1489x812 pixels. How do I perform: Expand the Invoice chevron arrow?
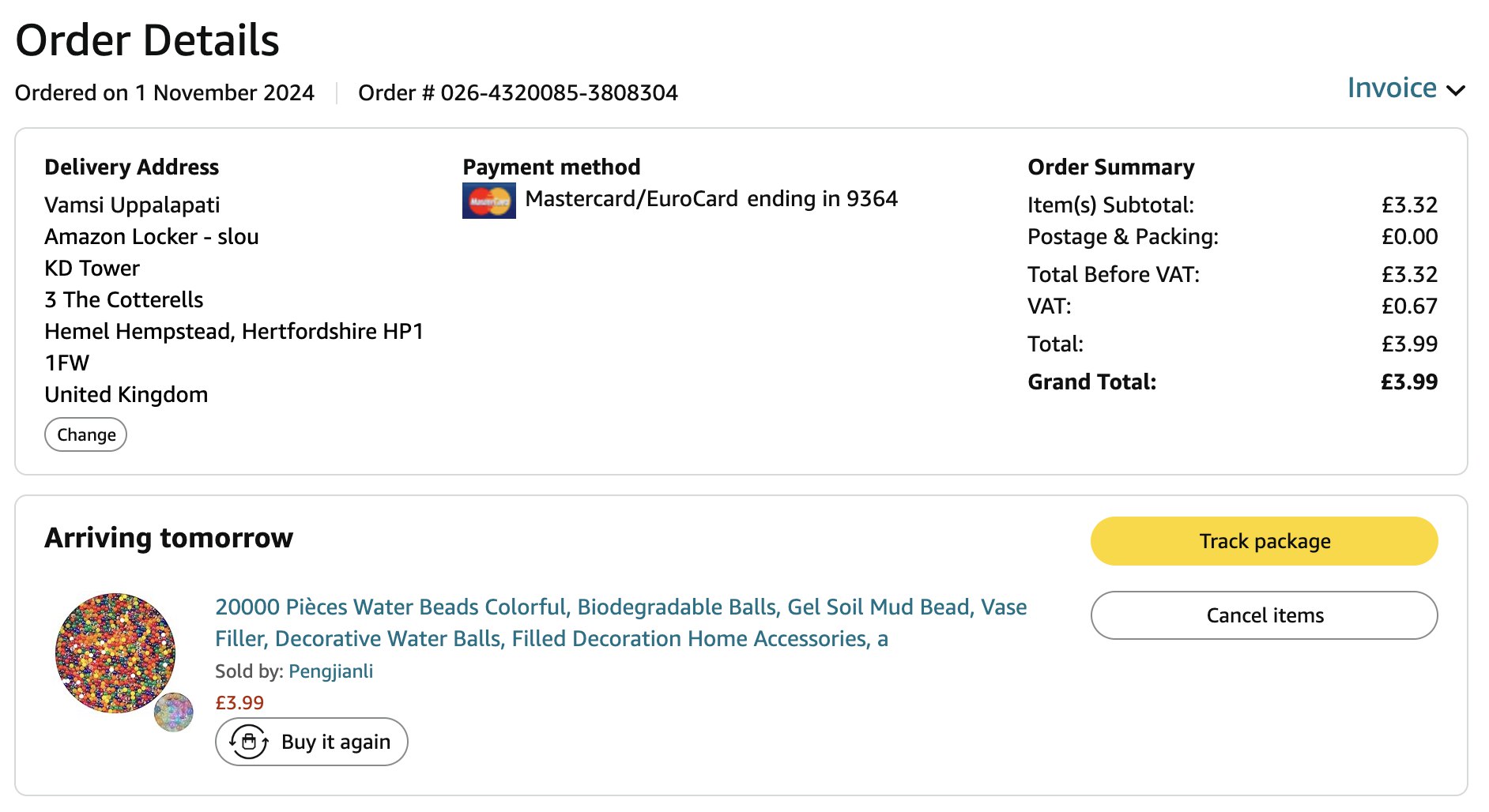tap(1456, 90)
